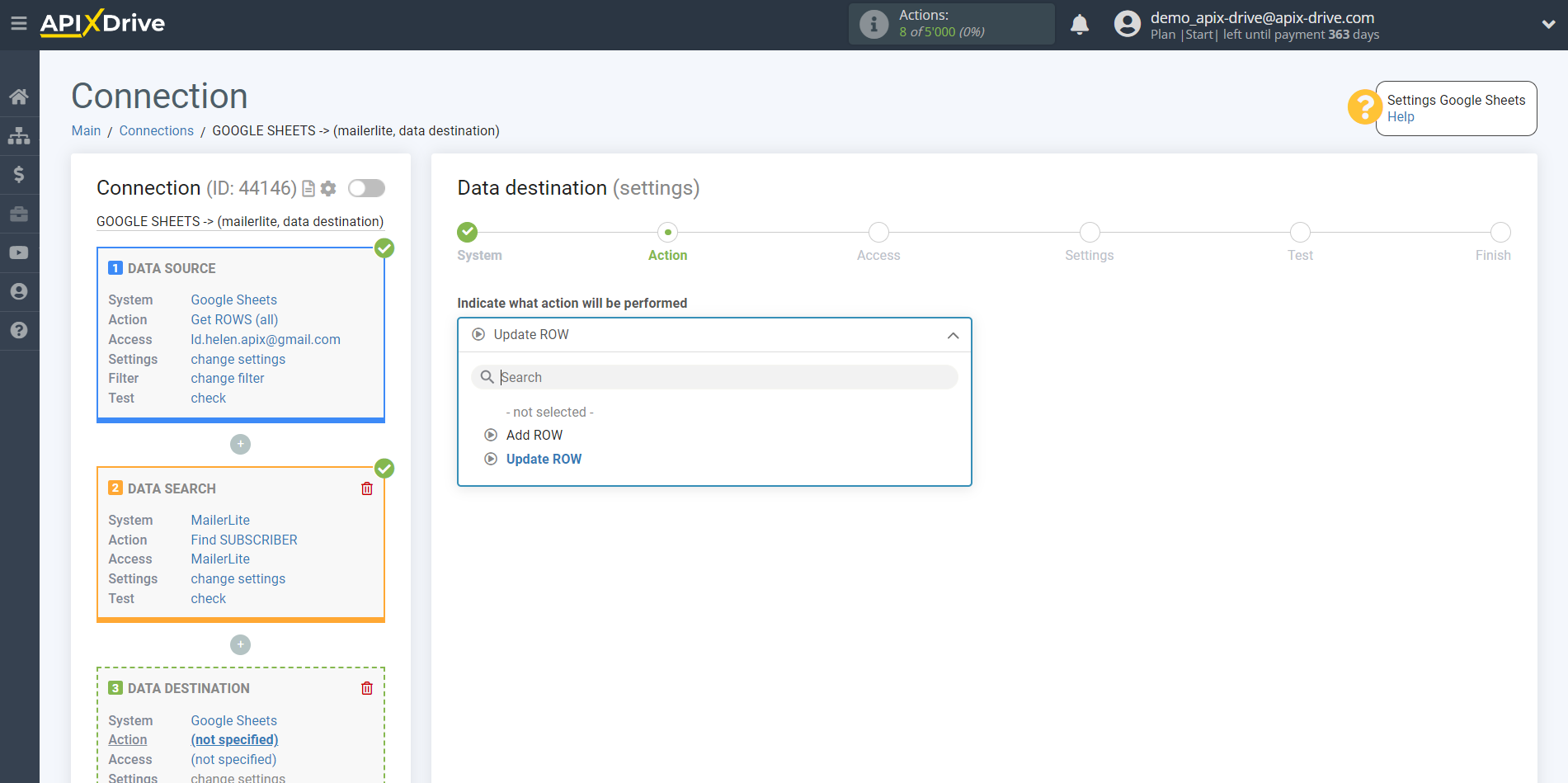Click ld.helen.apix@gmail.com access link
This screenshot has width=1568, height=783.
click(x=266, y=339)
